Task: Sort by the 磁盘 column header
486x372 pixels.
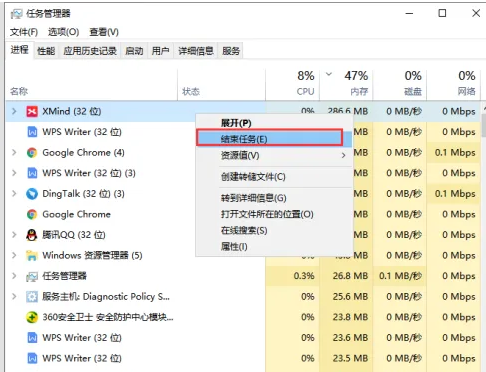Action: (400, 85)
